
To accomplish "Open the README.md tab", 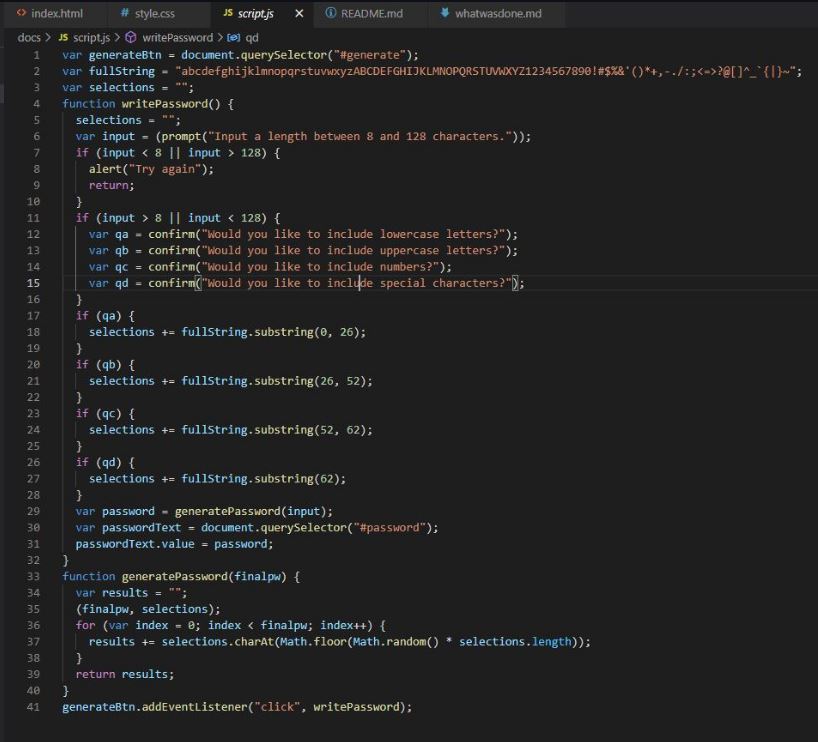I will click(x=371, y=14).
